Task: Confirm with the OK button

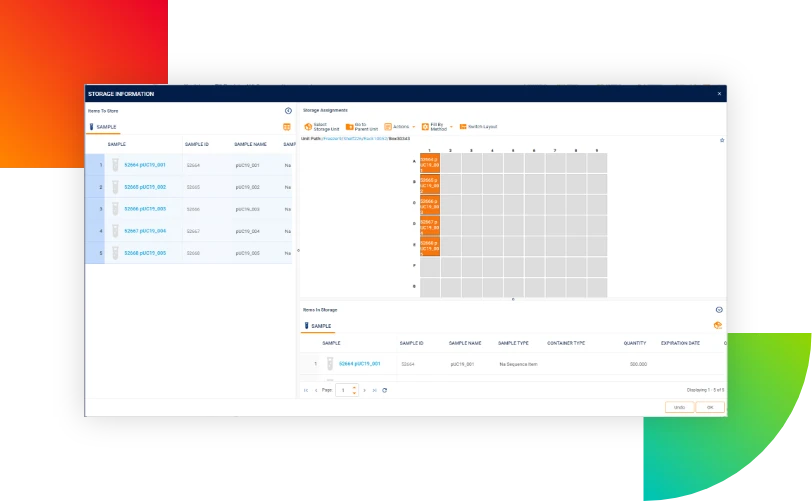Action: point(710,407)
